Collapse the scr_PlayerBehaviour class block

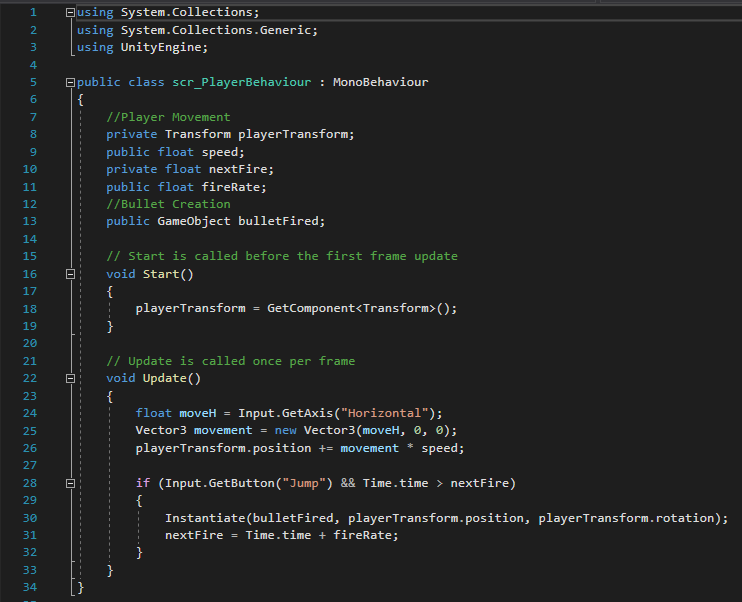(69, 82)
